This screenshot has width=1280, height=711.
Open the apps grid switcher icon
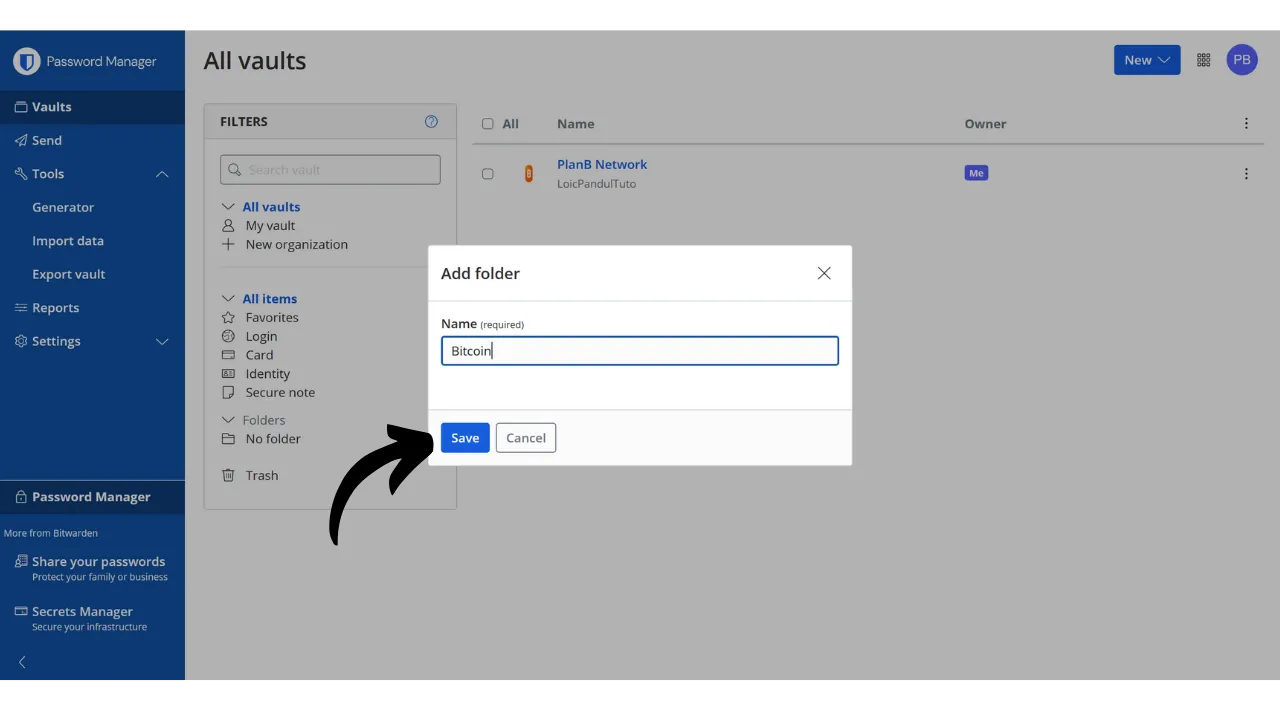pos(1204,60)
